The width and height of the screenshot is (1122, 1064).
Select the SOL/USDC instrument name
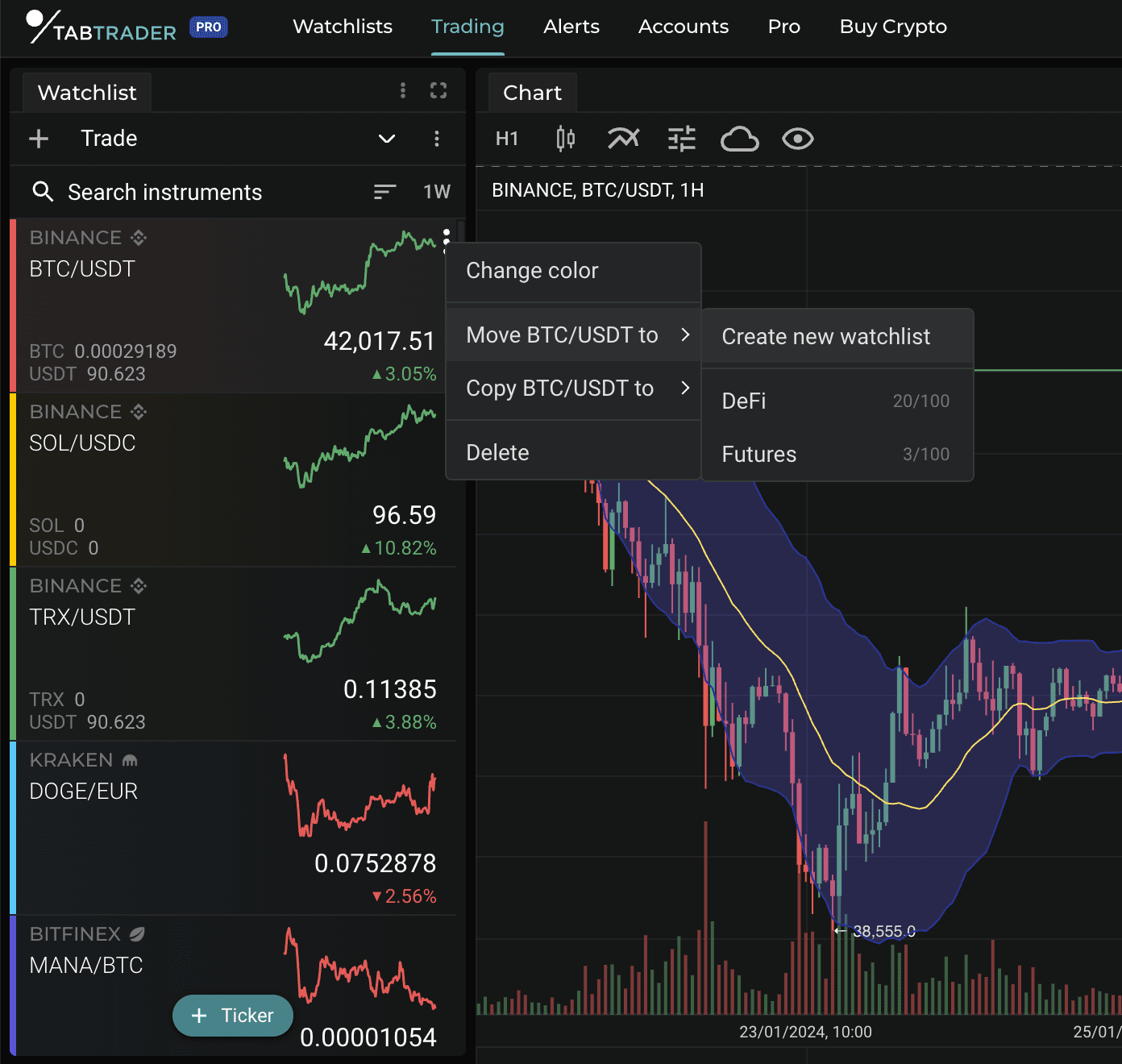click(x=82, y=443)
